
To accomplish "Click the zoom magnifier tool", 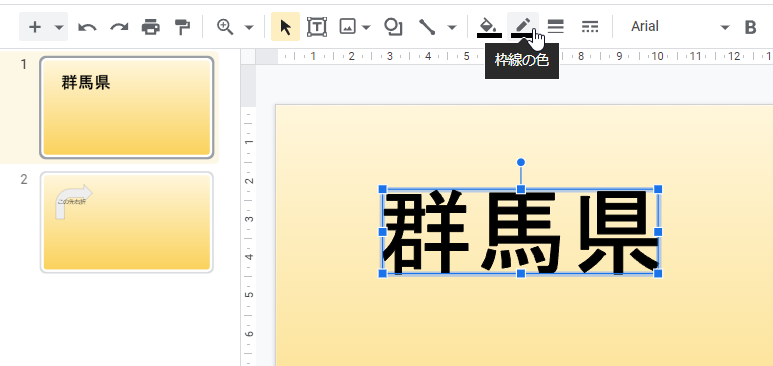I will tap(225, 27).
